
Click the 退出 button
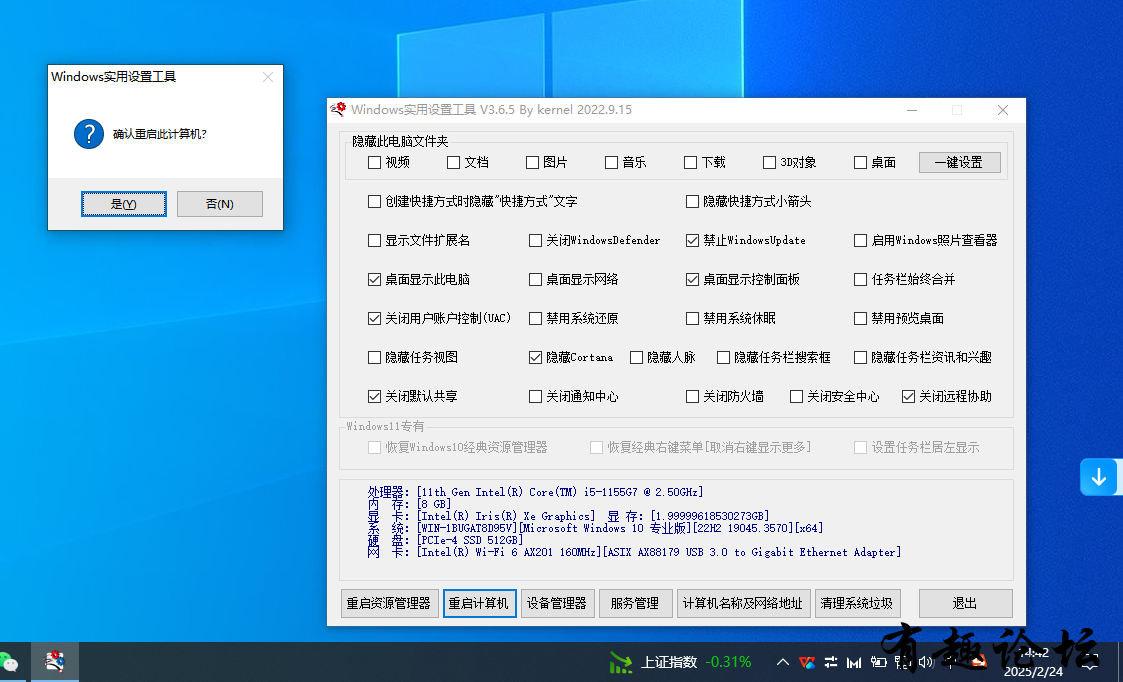click(x=965, y=603)
